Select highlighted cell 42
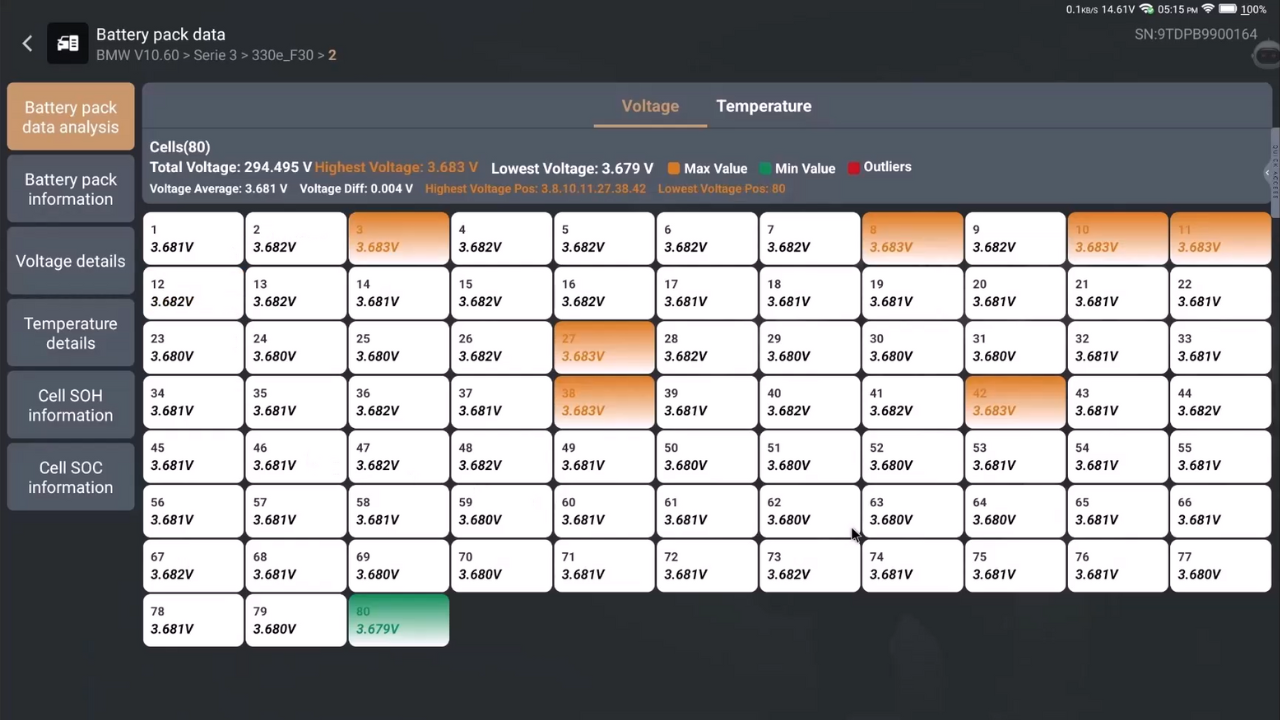1280x720 pixels. pos(1015,402)
